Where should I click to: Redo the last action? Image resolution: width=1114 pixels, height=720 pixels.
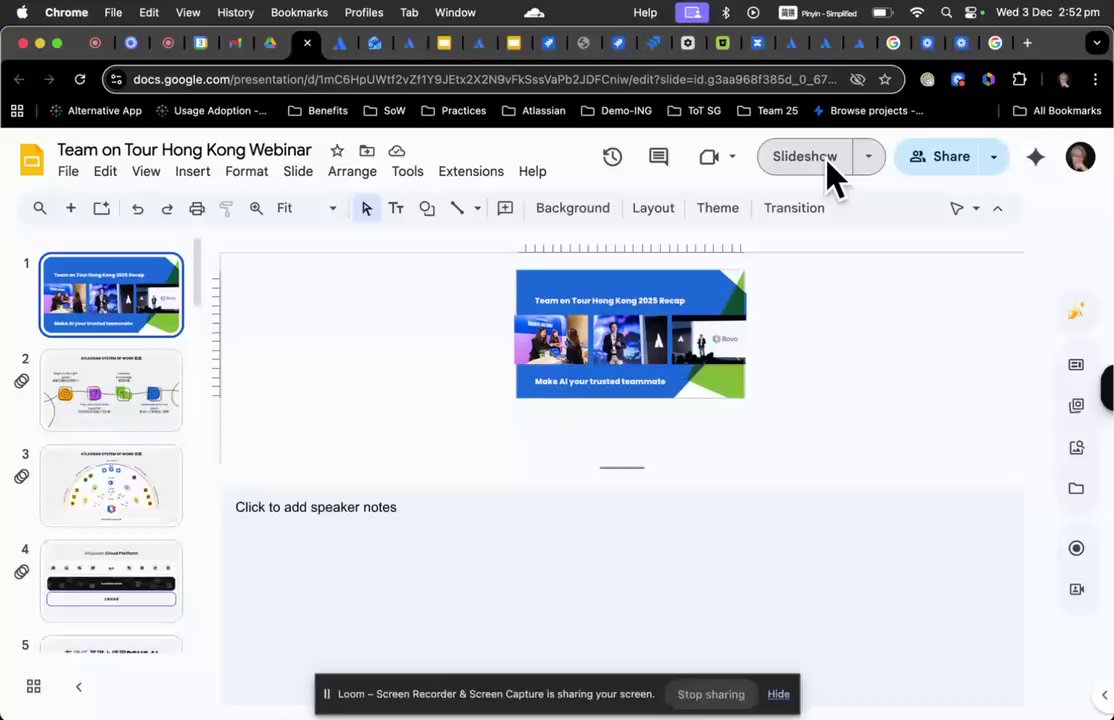pos(167,208)
